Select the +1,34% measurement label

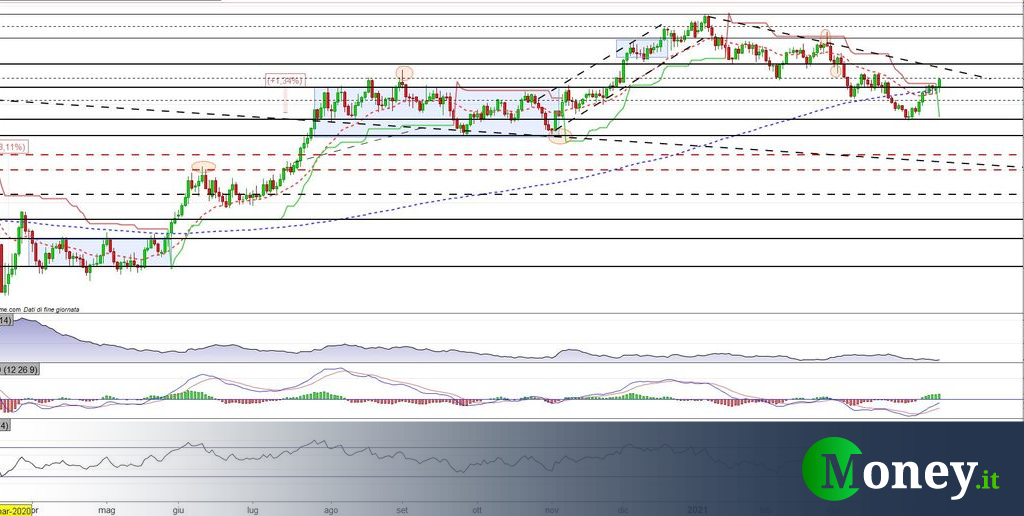click(x=285, y=80)
